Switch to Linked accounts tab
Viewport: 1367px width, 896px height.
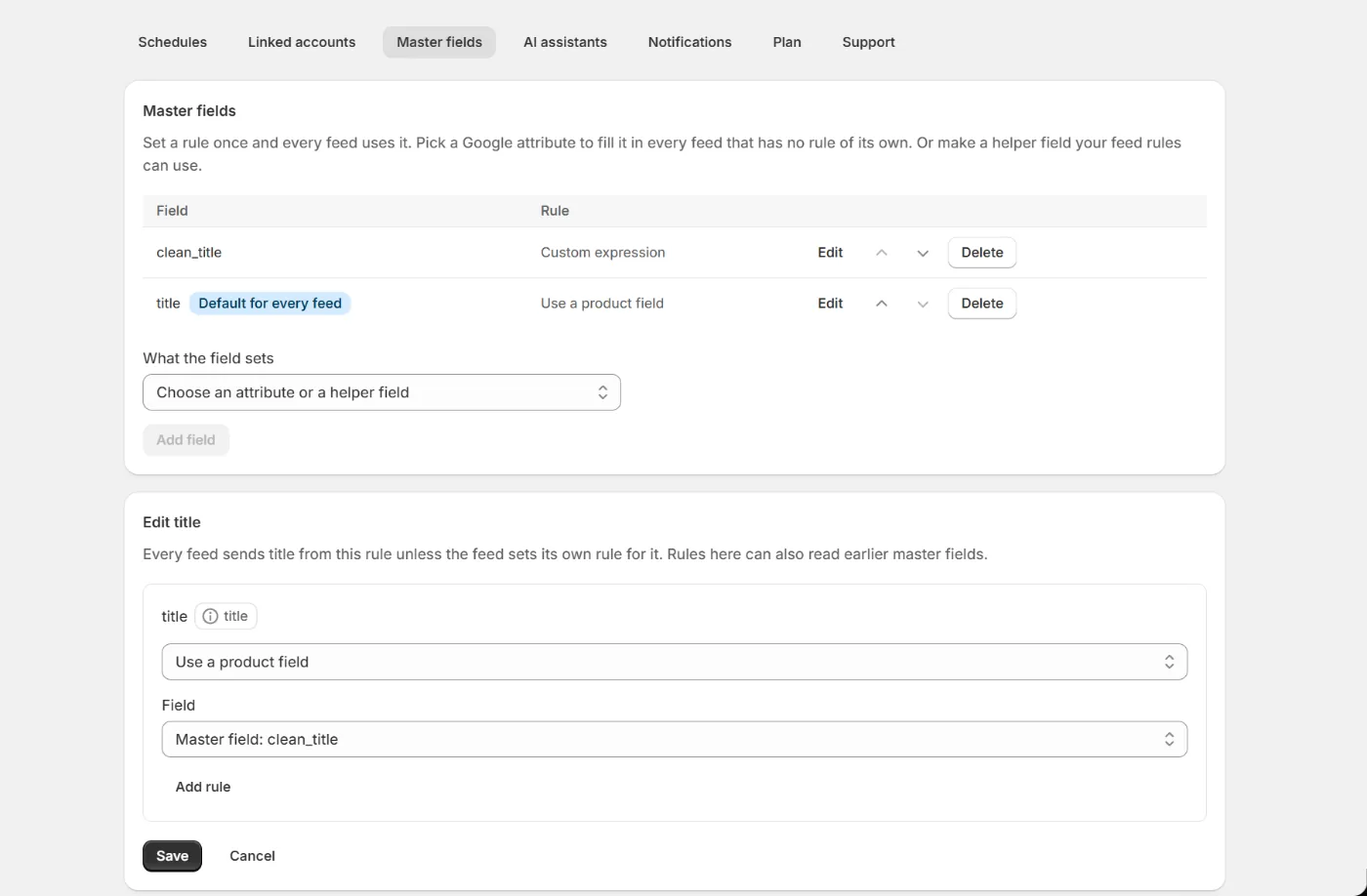302,42
